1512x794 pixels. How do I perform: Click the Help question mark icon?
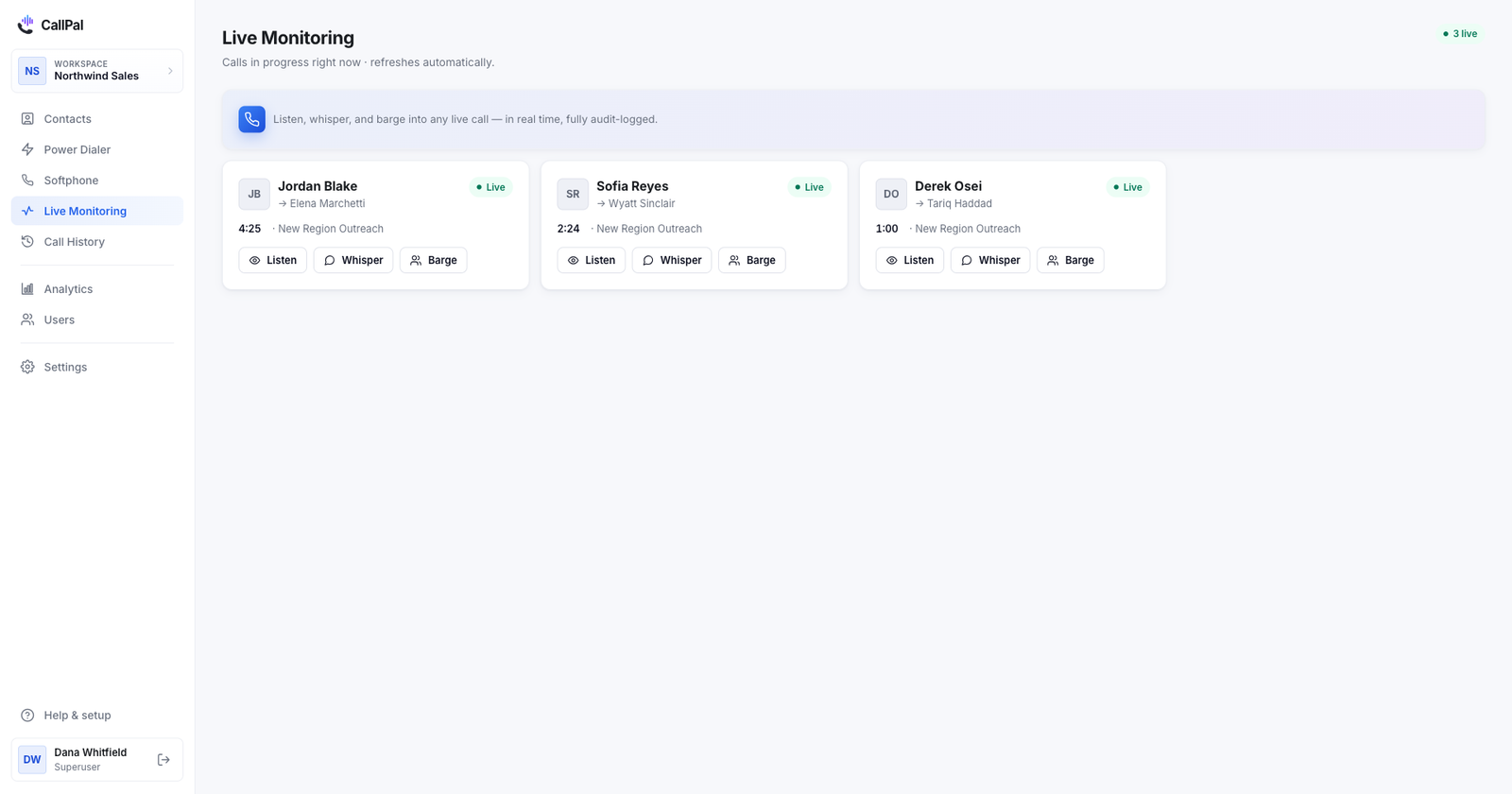[27, 716]
